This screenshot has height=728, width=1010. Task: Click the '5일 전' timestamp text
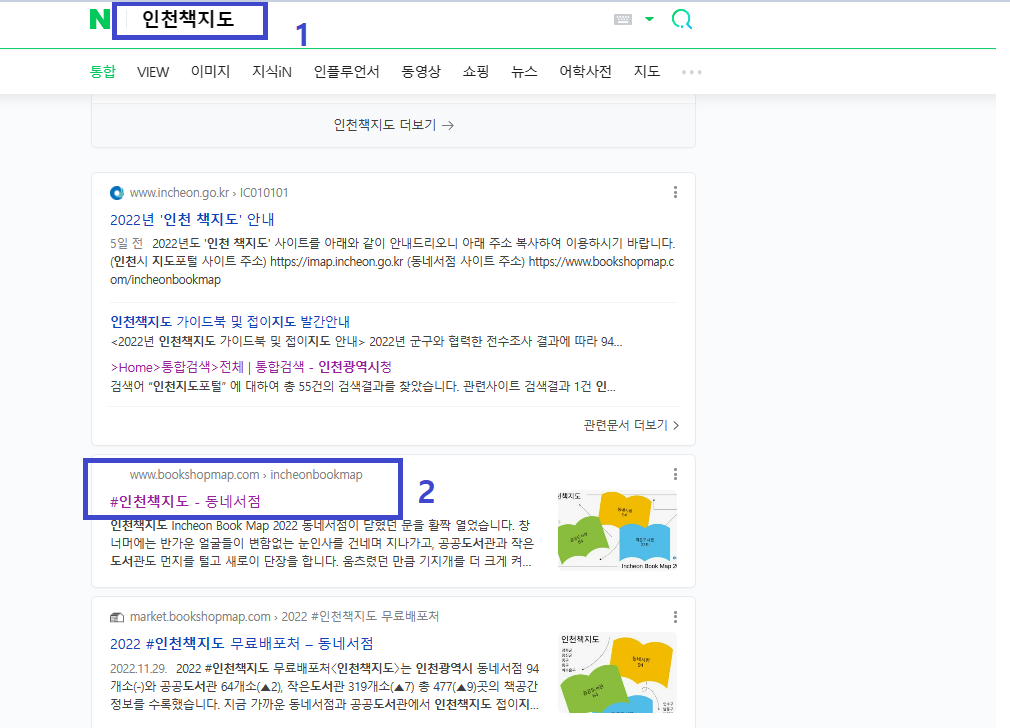(x=126, y=244)
